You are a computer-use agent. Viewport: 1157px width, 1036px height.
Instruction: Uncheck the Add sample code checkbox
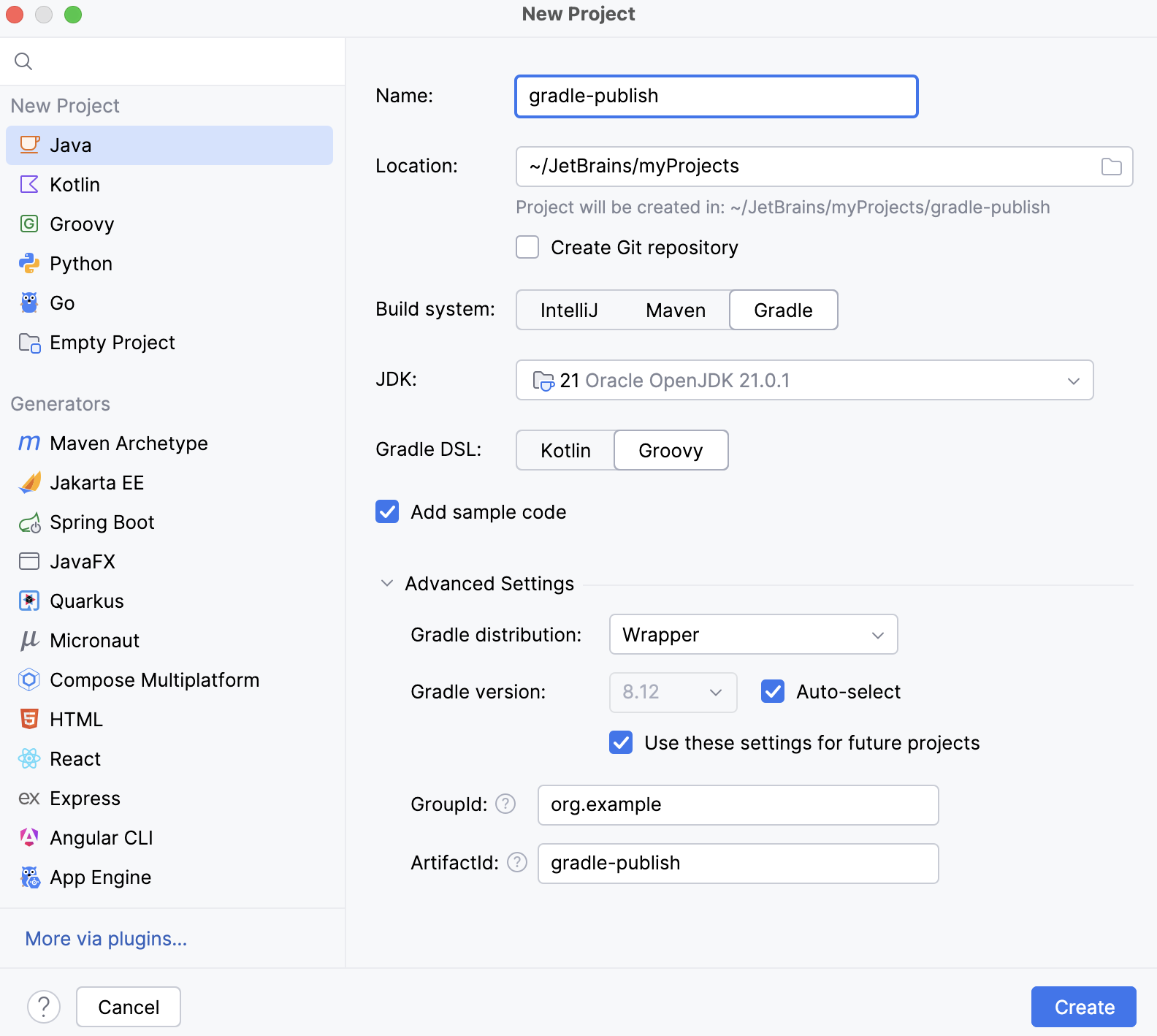coord(387,511)
